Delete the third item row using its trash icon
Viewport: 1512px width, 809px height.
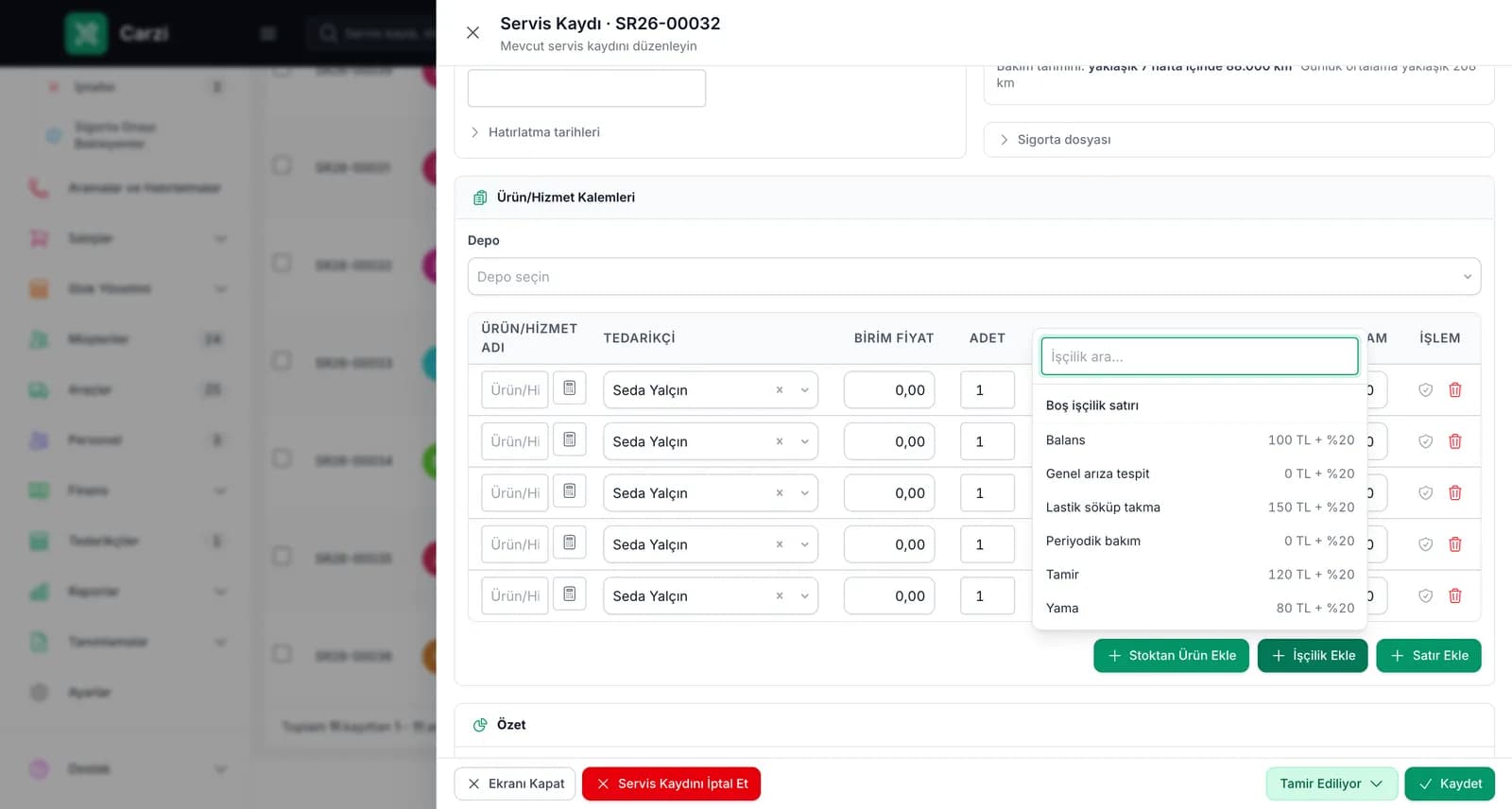1455,493
